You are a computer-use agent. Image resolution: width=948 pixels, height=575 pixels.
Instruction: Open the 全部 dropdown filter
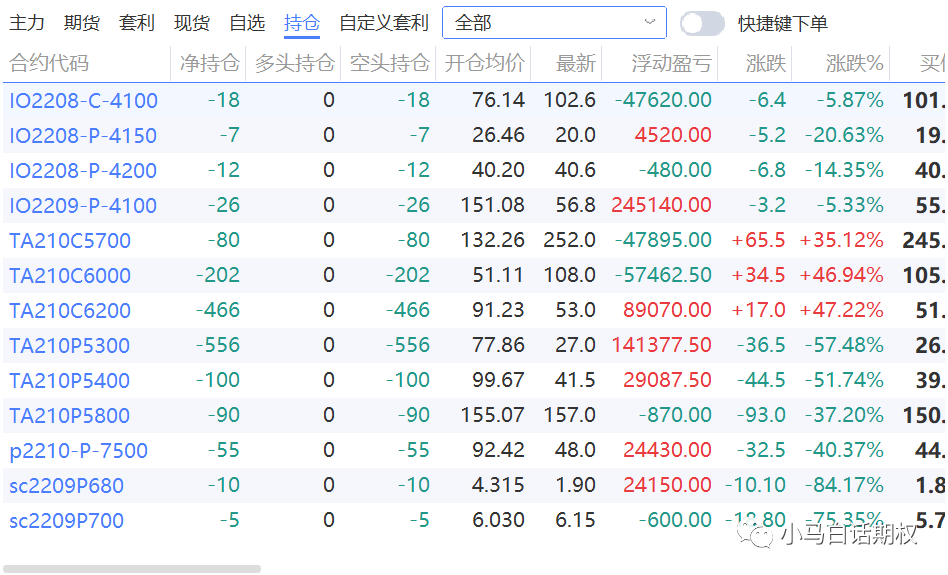pos(554,23)
